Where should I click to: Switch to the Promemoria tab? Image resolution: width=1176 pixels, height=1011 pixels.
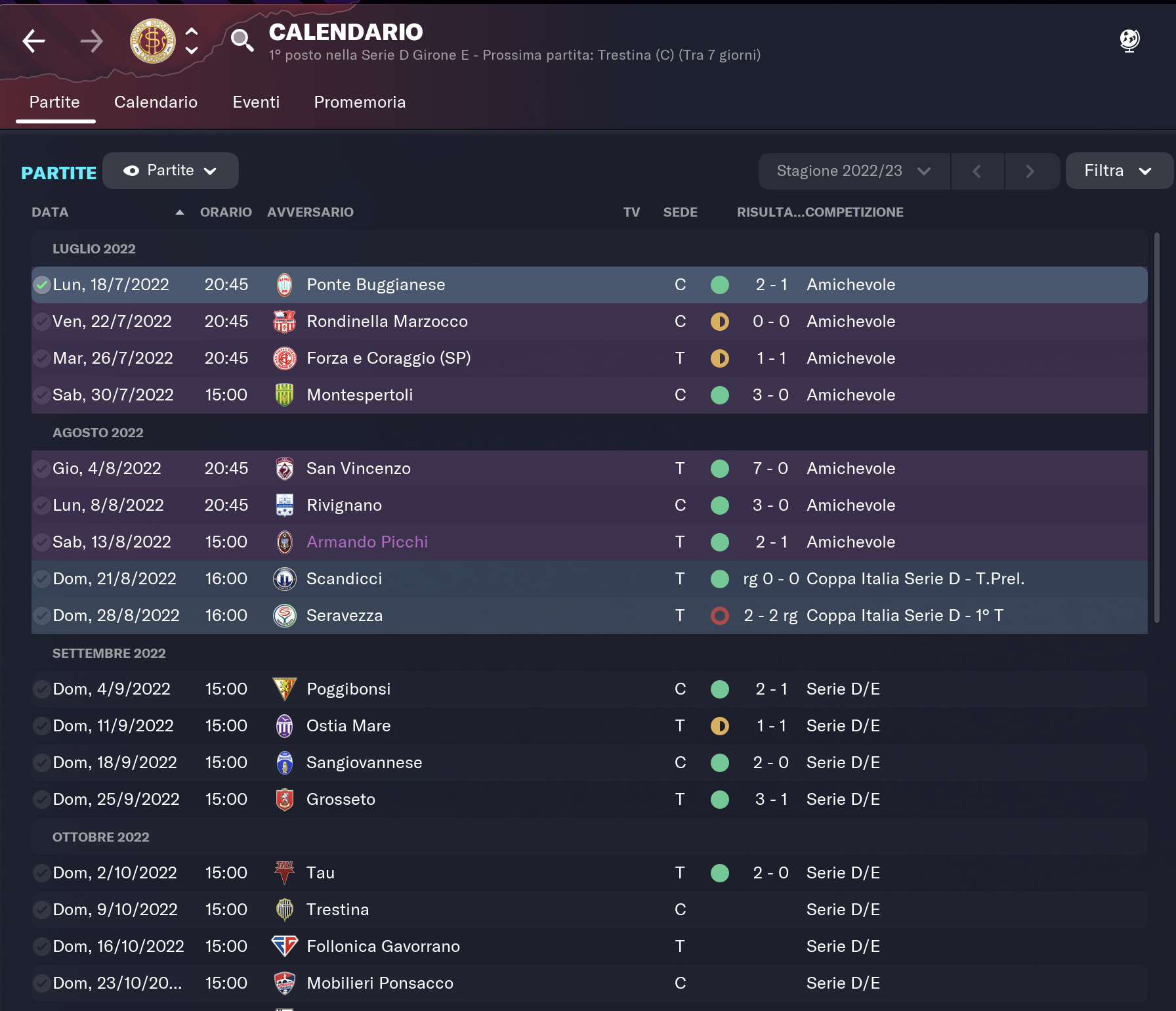click(x=360, y=102)
